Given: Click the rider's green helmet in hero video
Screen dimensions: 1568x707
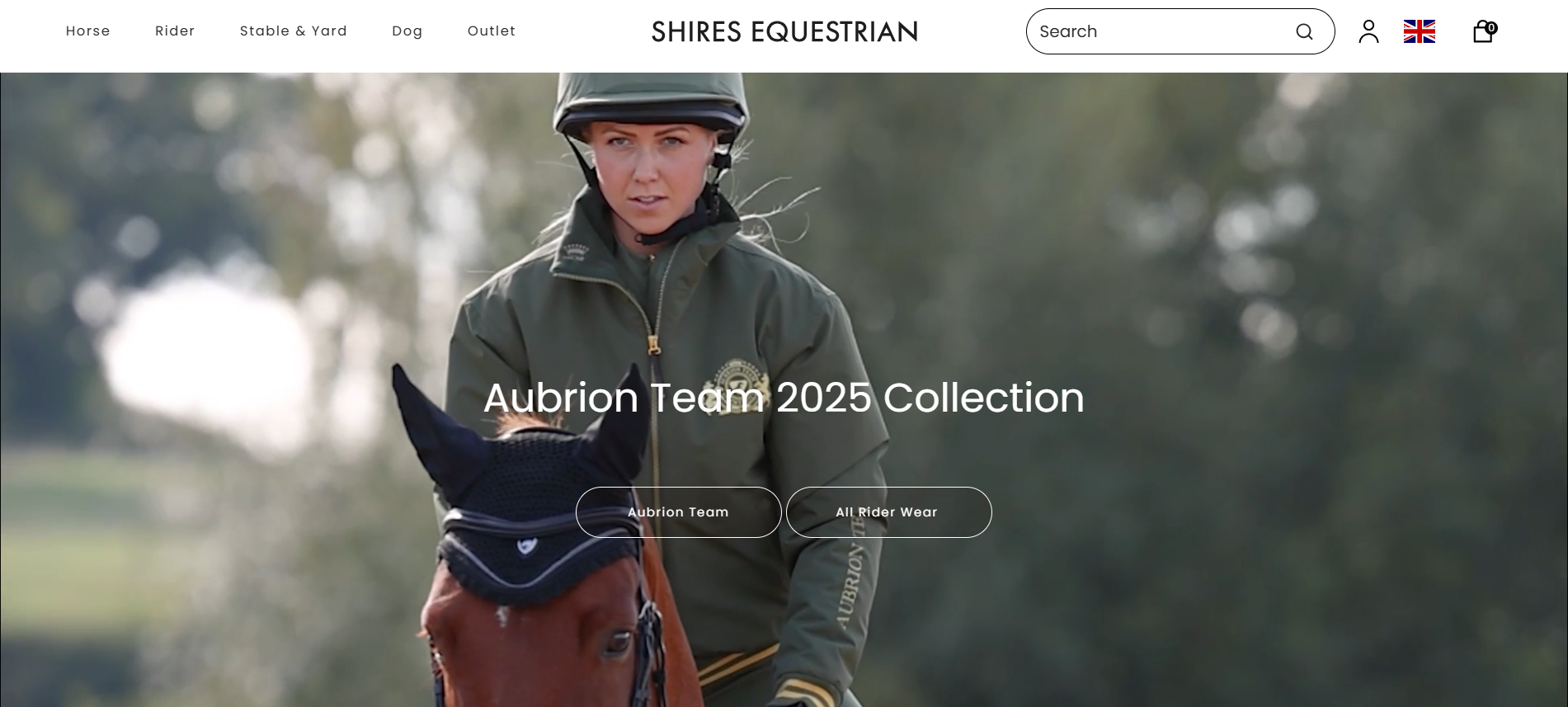Looking at the screenshot, I should click(652, 99).
